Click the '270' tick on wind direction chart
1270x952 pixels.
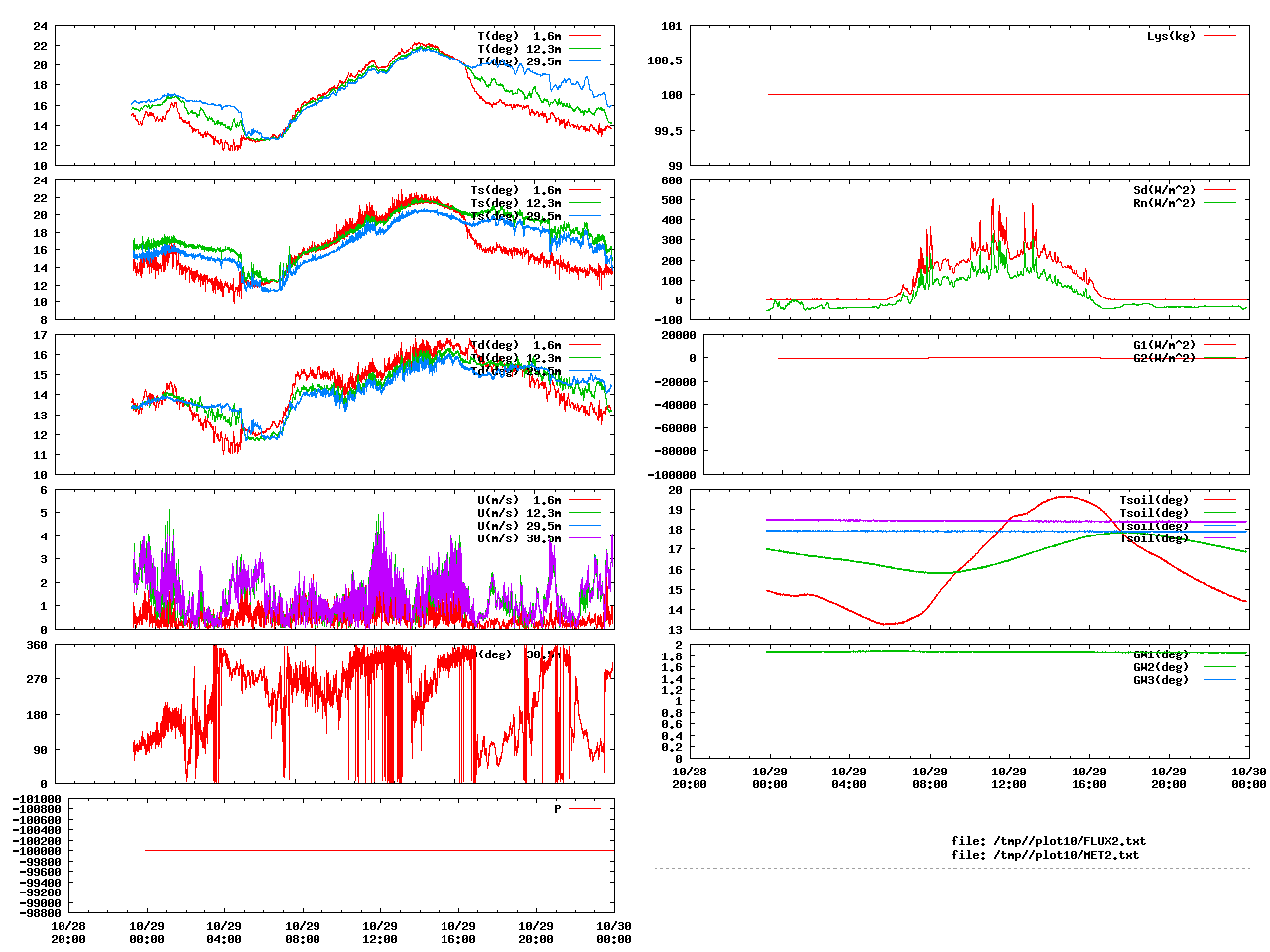pos(37,679)
